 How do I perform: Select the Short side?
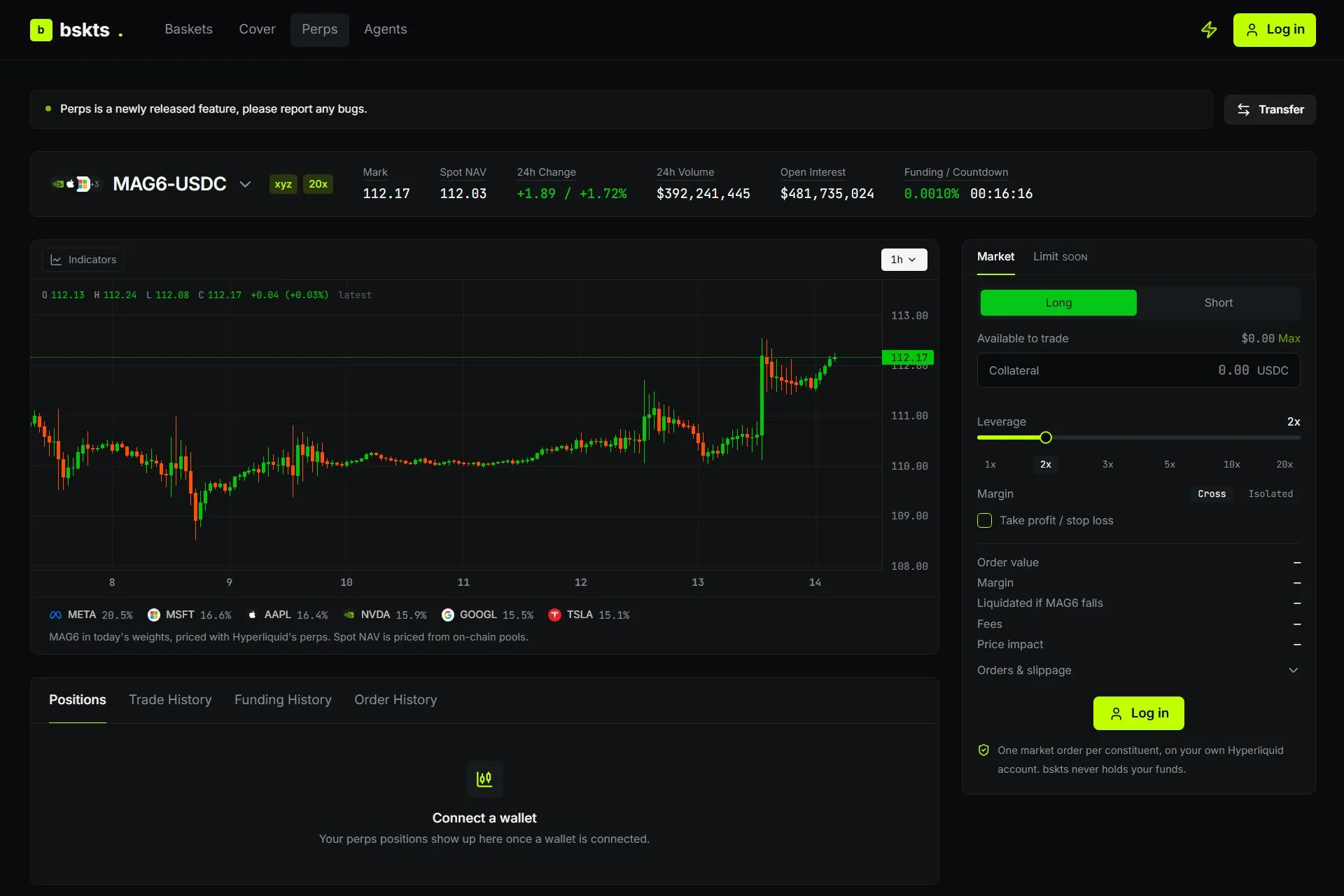point(1219,303)
